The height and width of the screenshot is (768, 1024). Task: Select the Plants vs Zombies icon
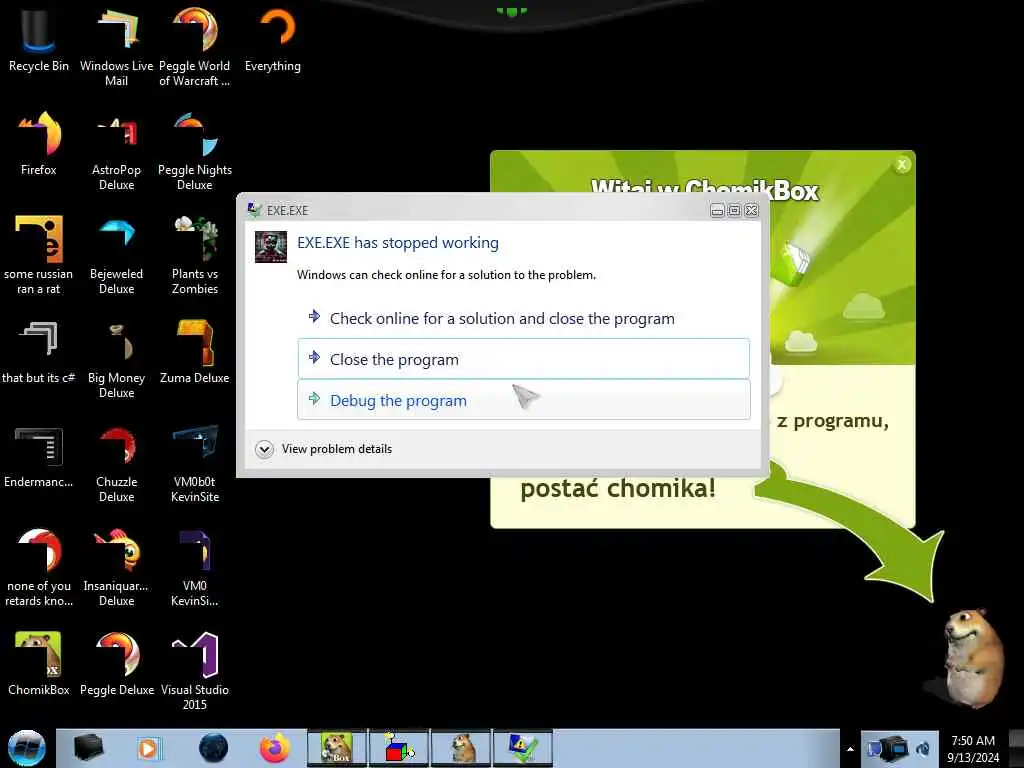pyautogui.click(x=195, y=255)
